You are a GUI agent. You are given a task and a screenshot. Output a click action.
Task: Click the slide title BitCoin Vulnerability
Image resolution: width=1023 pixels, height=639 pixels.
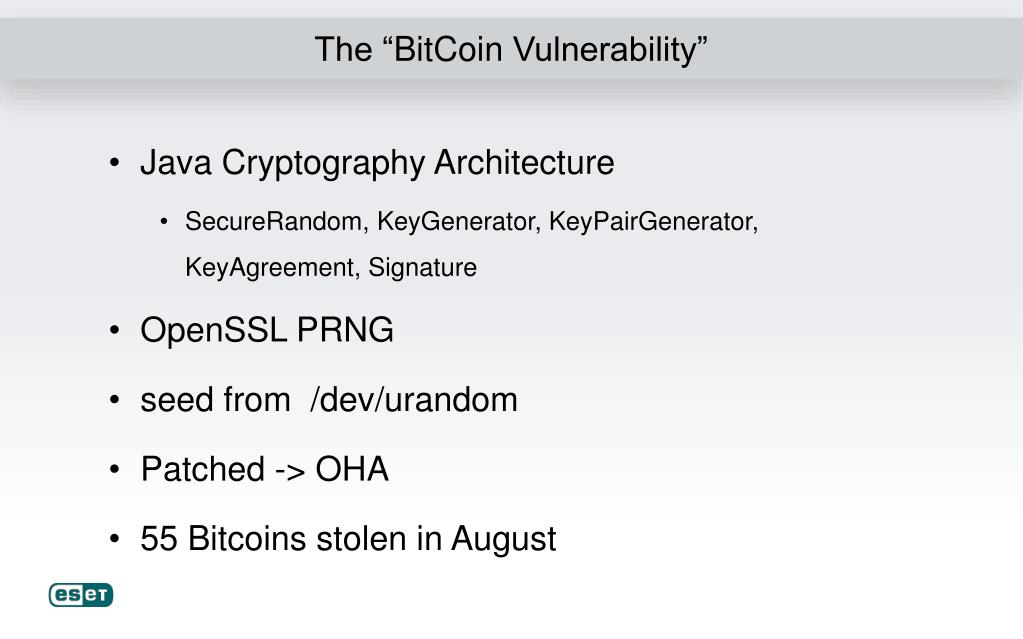(x=511, y=50)
